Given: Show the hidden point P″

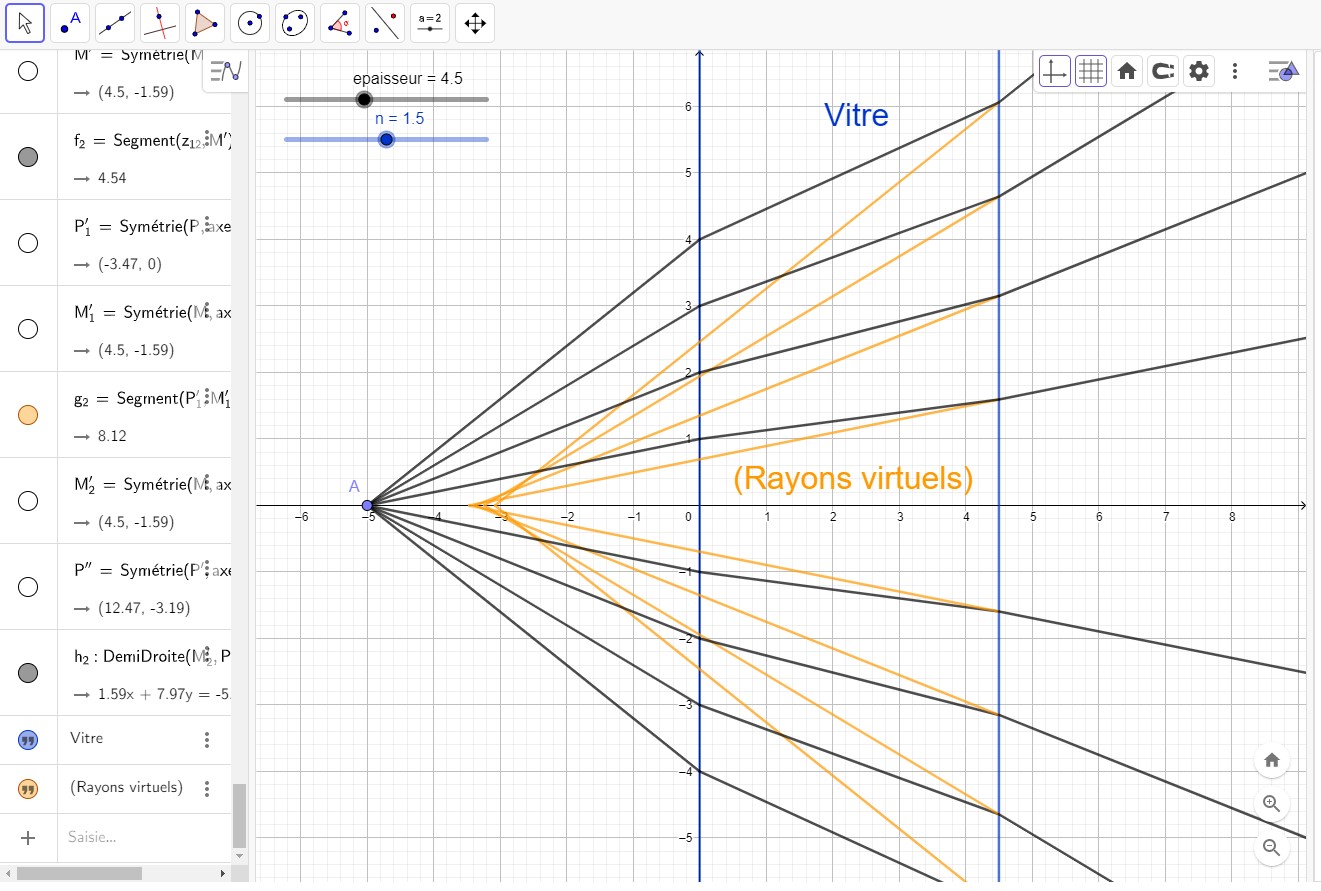Looking at the screenshot, I should tap(28, 587).
